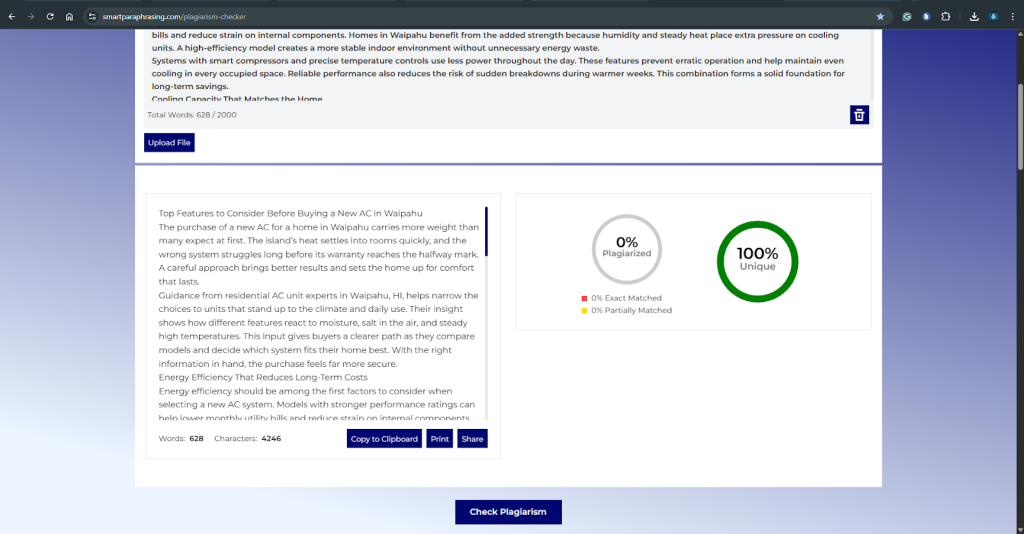Click the 100% Unique green circle
This screenshot has width=1024, height=534.
(757, 260)
